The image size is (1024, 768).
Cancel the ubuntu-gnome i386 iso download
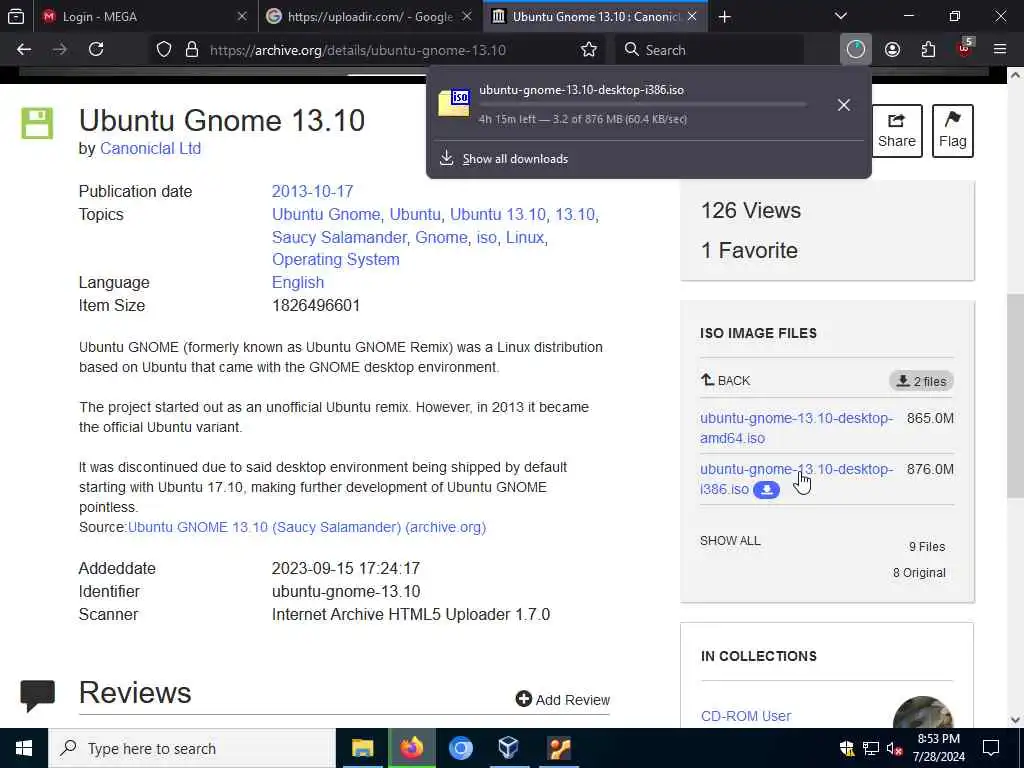(x=844, y=104)
